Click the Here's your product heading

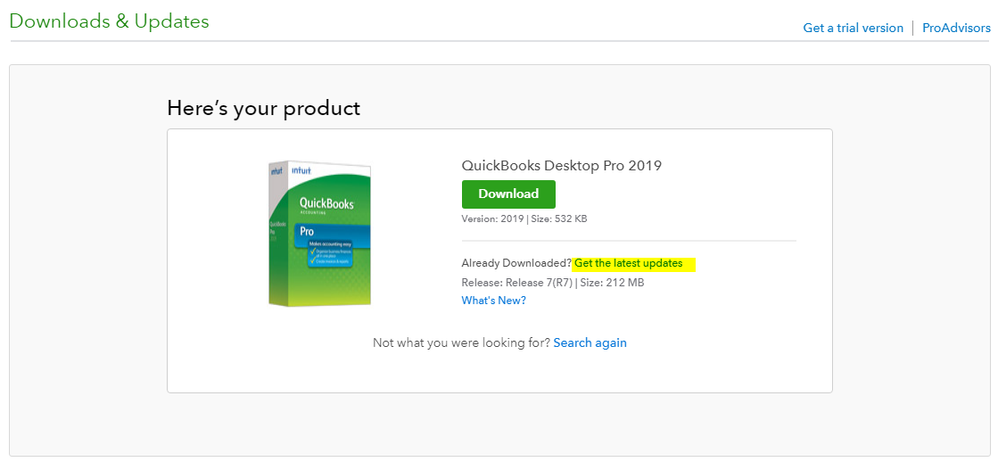pos(263,108)
